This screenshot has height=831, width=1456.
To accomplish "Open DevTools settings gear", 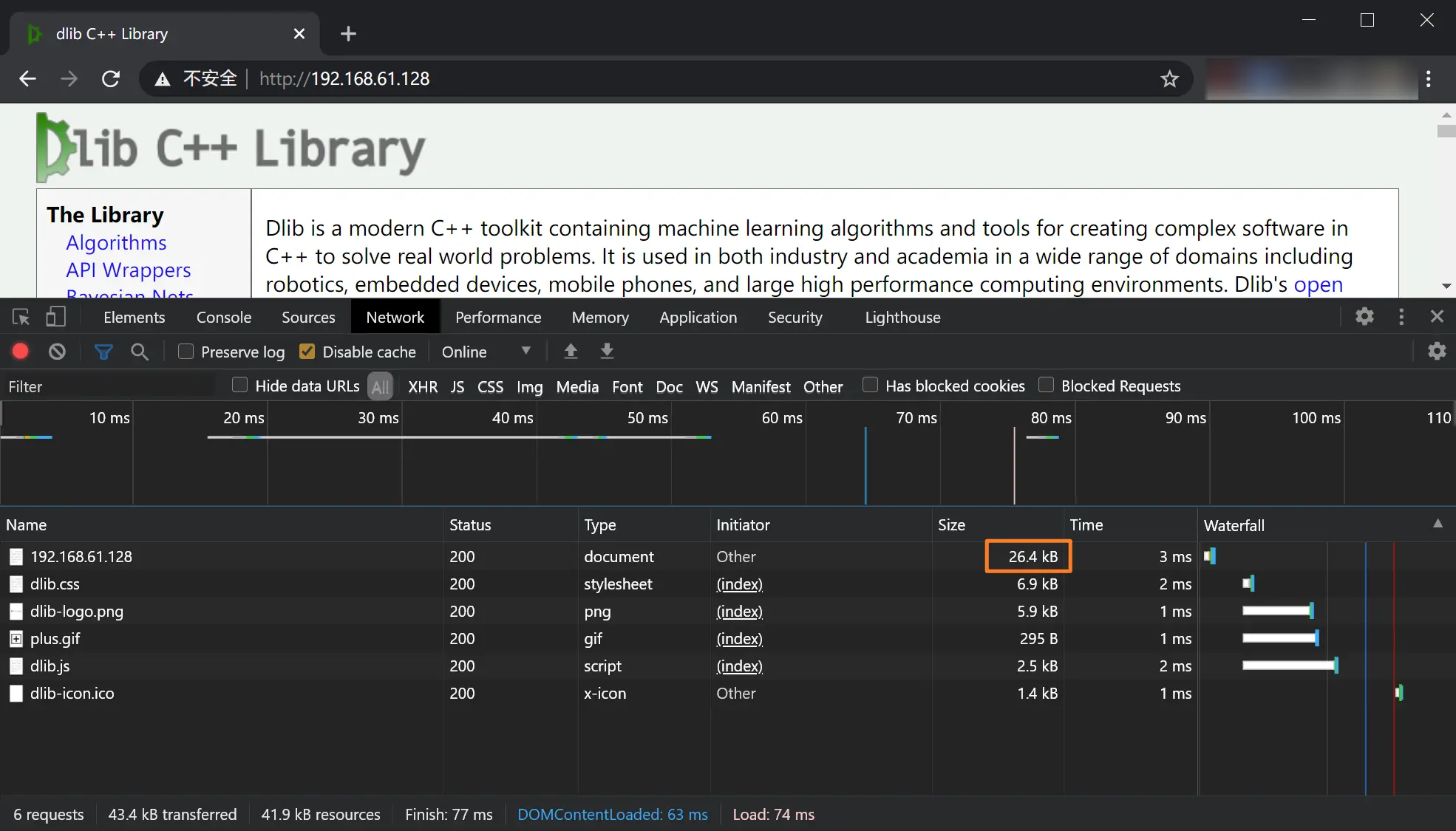I will click(x=1364, y=317).
